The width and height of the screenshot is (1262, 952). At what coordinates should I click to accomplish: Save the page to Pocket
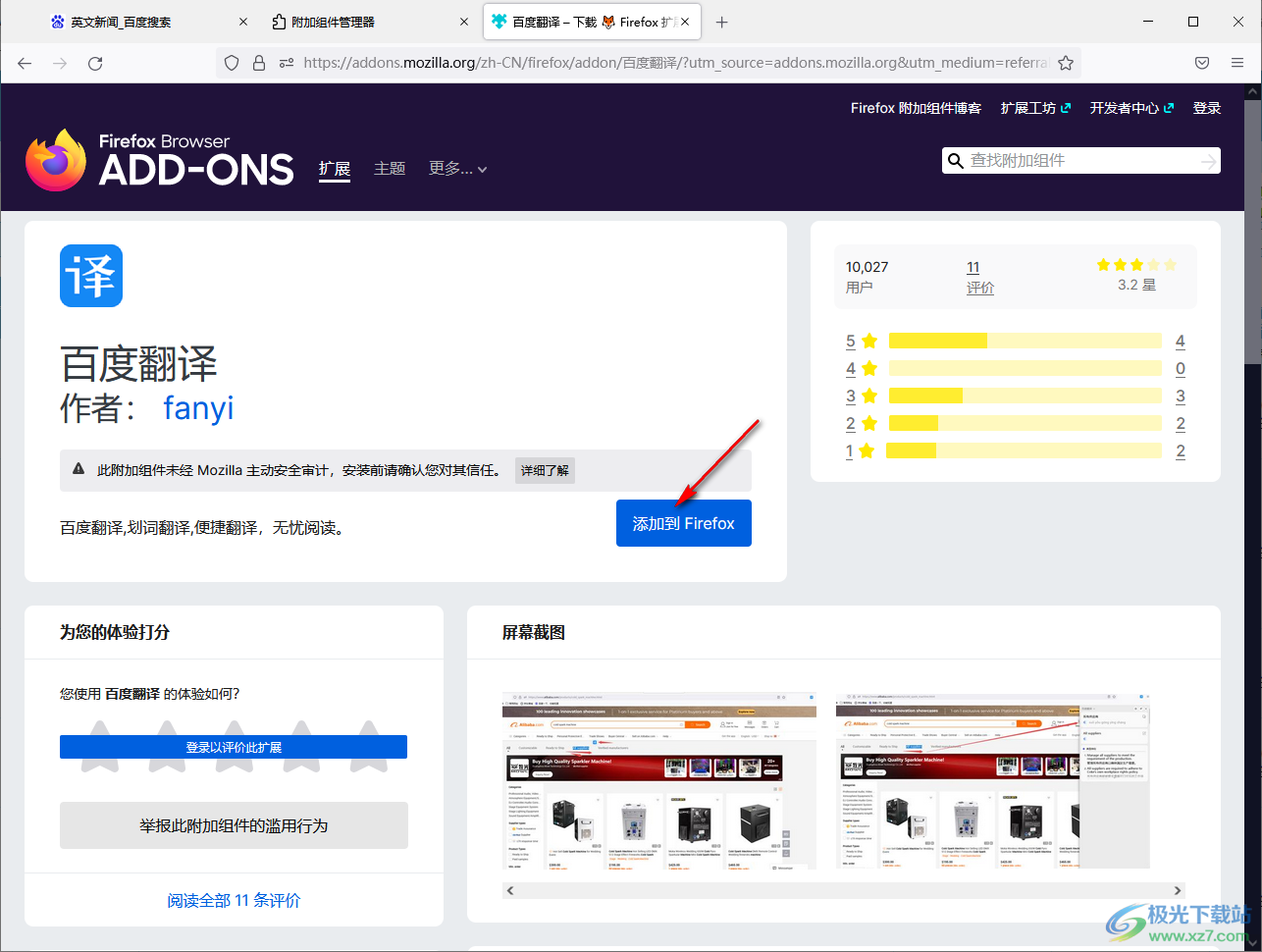[1202, 63]
